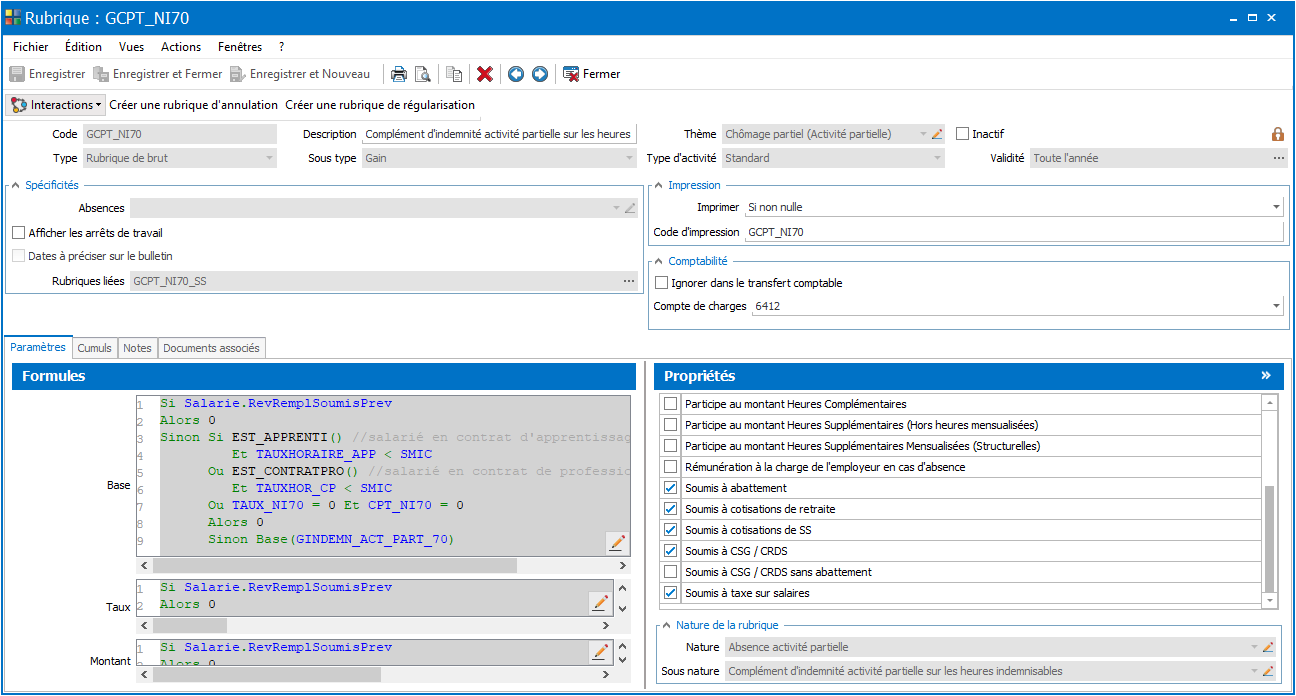This screenshot has height=696, width=1296.
Task: Edit the Taux formula with its pencil icon
Action: [x=600, y=602]
